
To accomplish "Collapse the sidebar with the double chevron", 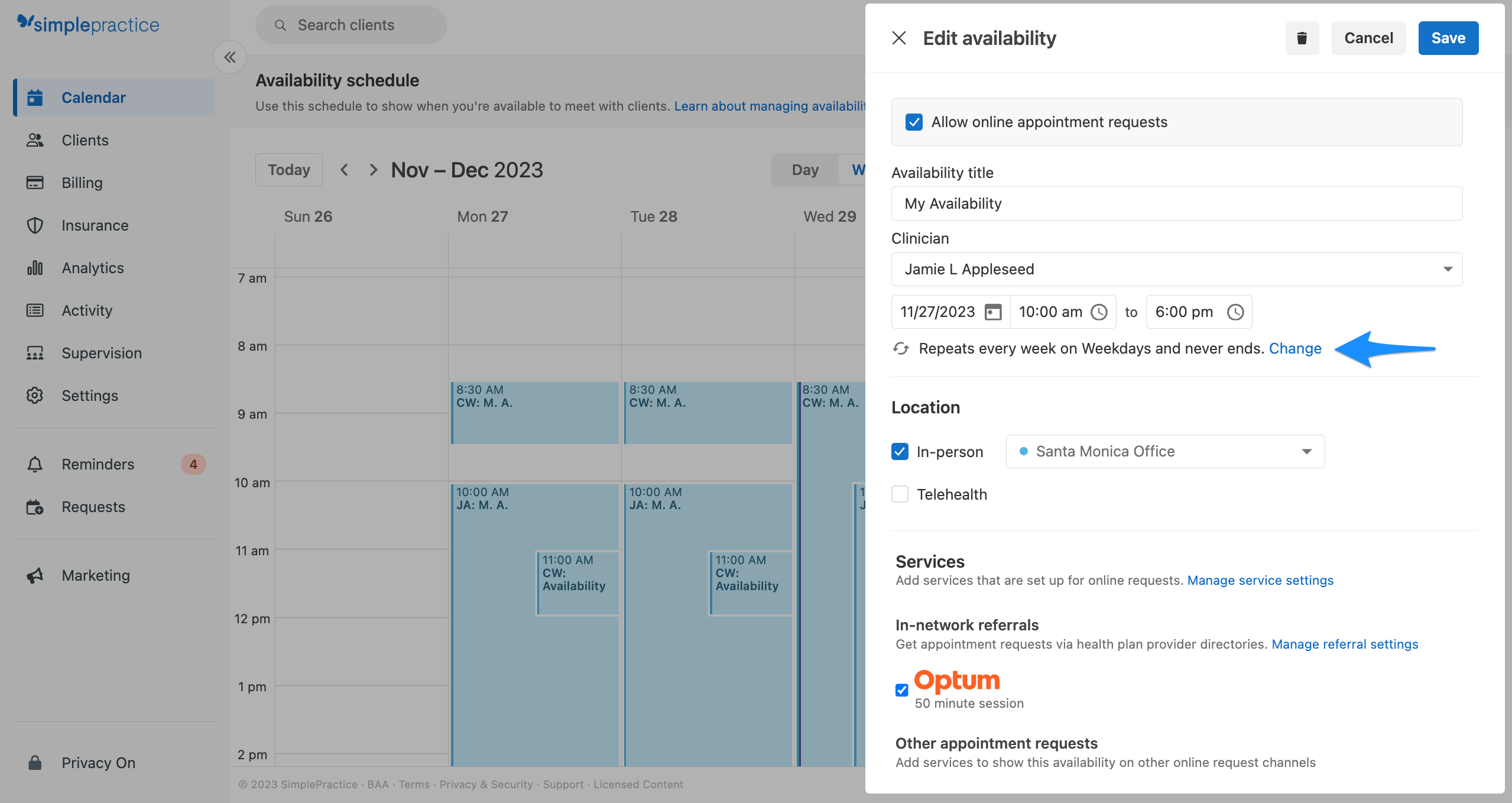I will 230,57.
